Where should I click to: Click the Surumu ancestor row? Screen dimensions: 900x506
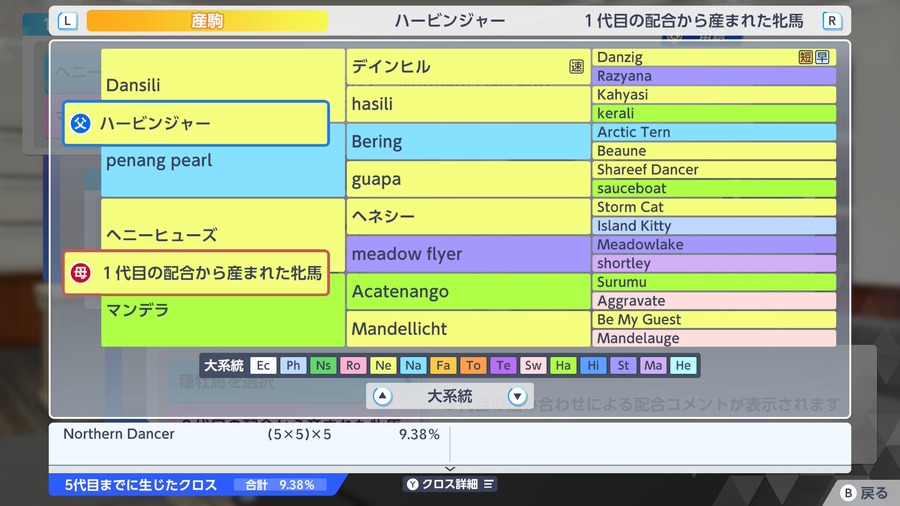[714, 282]
